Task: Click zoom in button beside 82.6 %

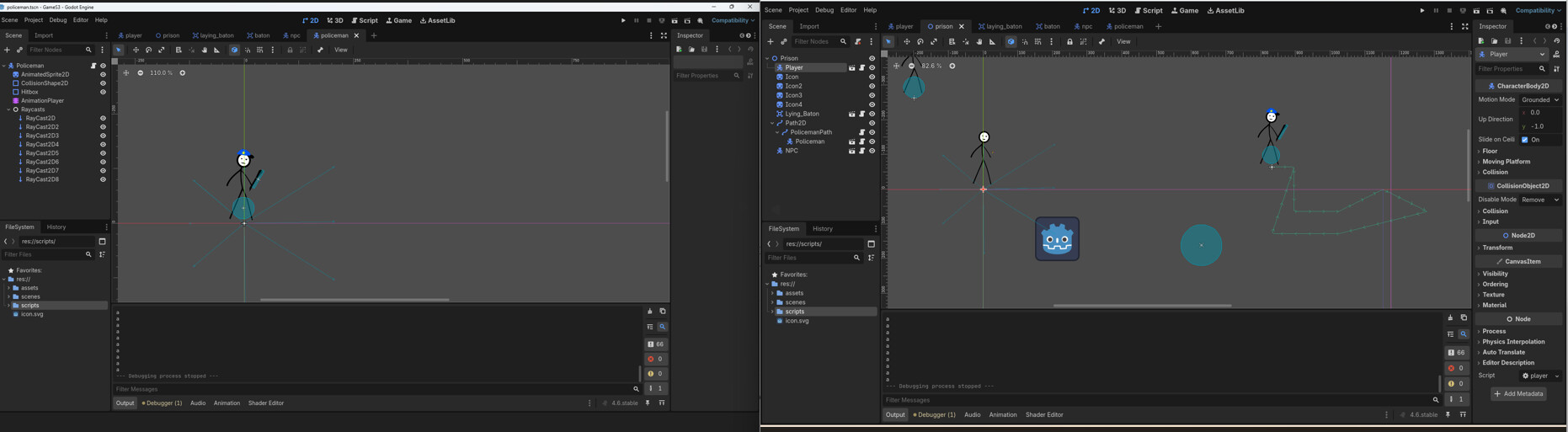Action: 952,66
